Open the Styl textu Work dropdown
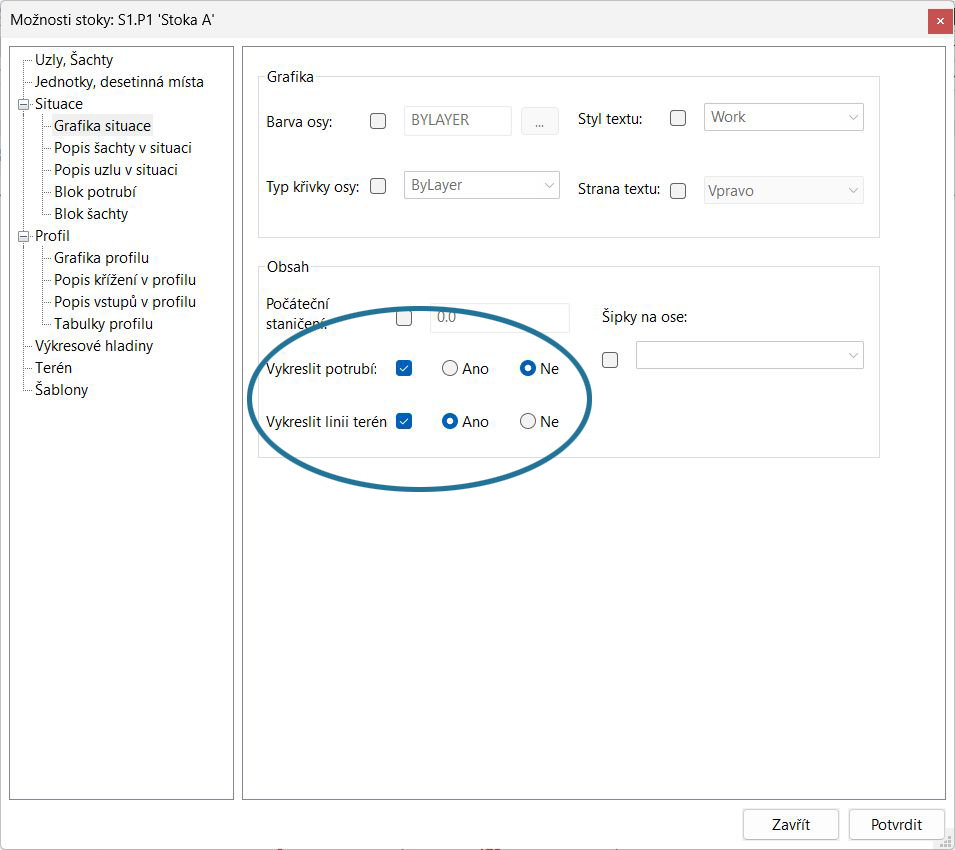The height and width of the screenshot is (850, 955). (x=783, y=117)
